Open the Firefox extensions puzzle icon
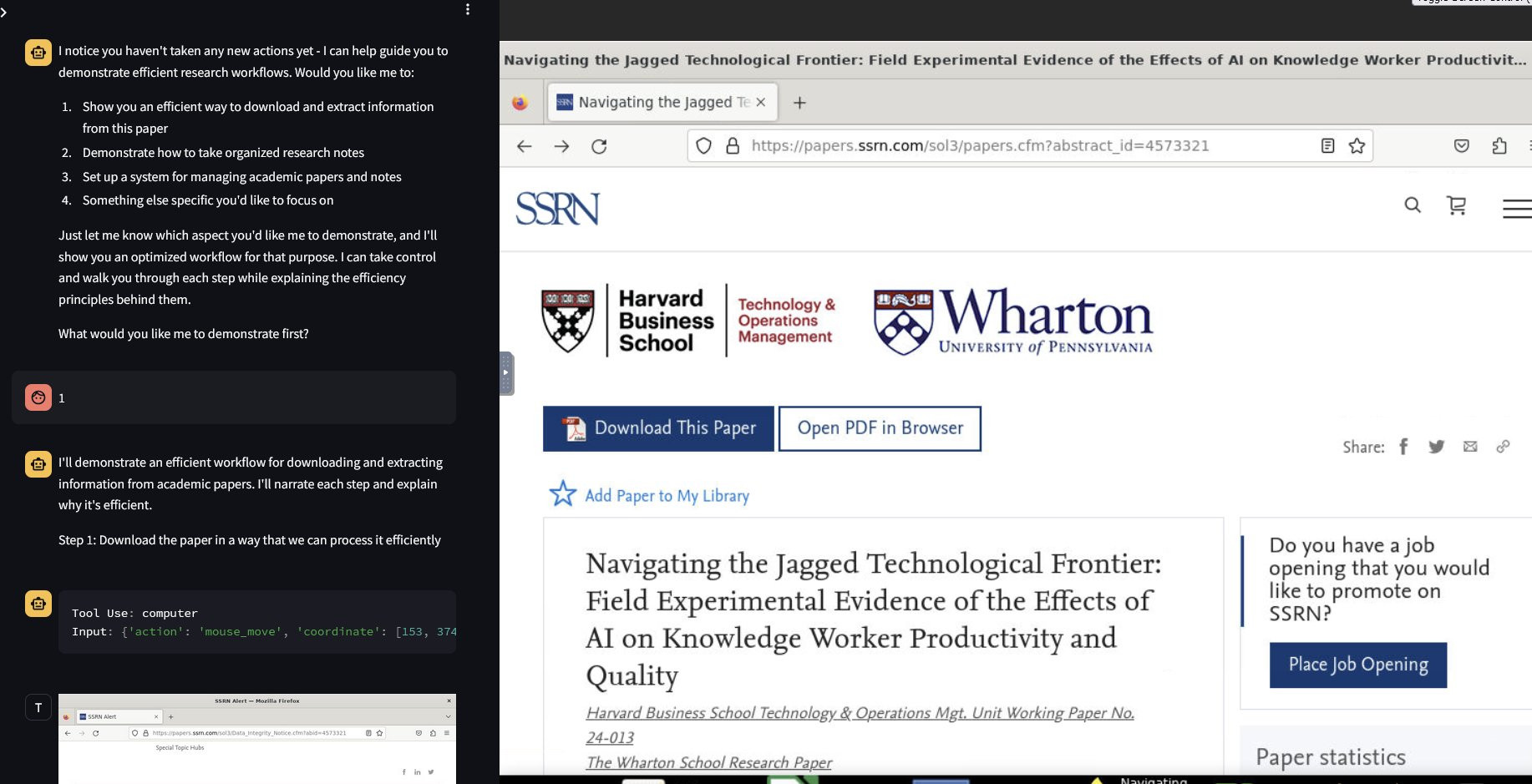 pyautogui.click(x=1499, y=146)
